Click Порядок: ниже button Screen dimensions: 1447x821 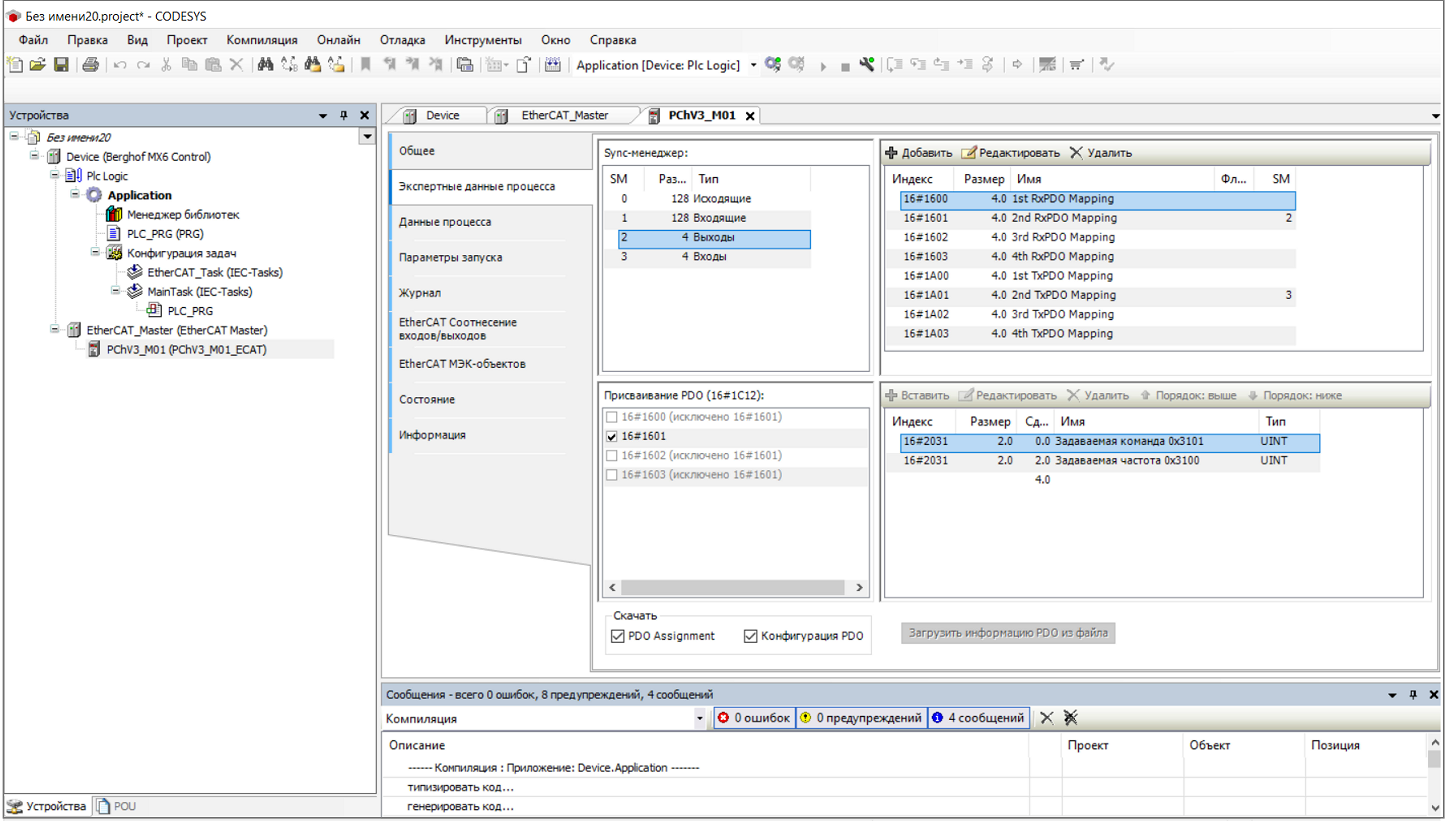pos(1294,395)
